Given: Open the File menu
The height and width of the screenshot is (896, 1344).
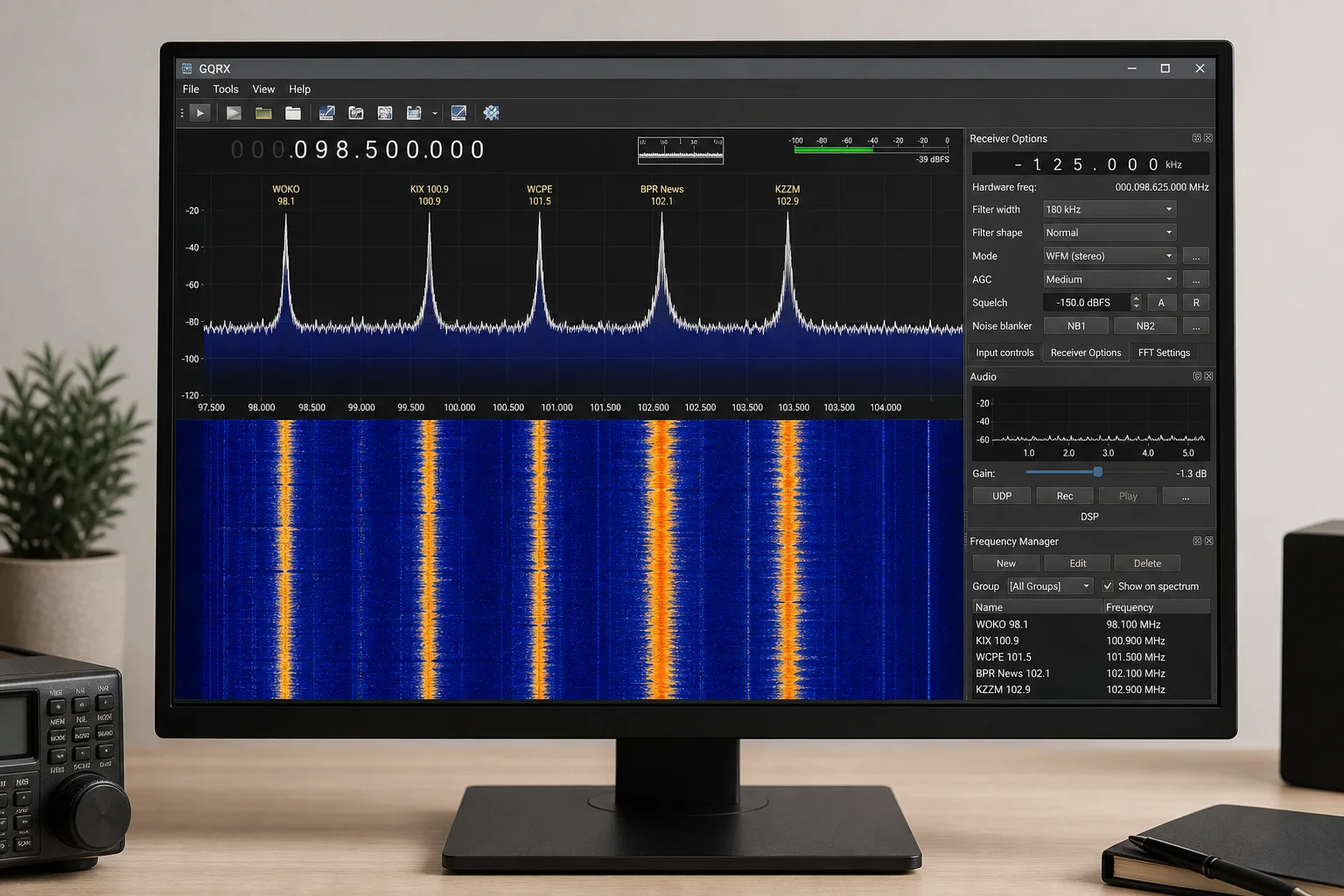Looking at the screenshot, I should point(191,89).
